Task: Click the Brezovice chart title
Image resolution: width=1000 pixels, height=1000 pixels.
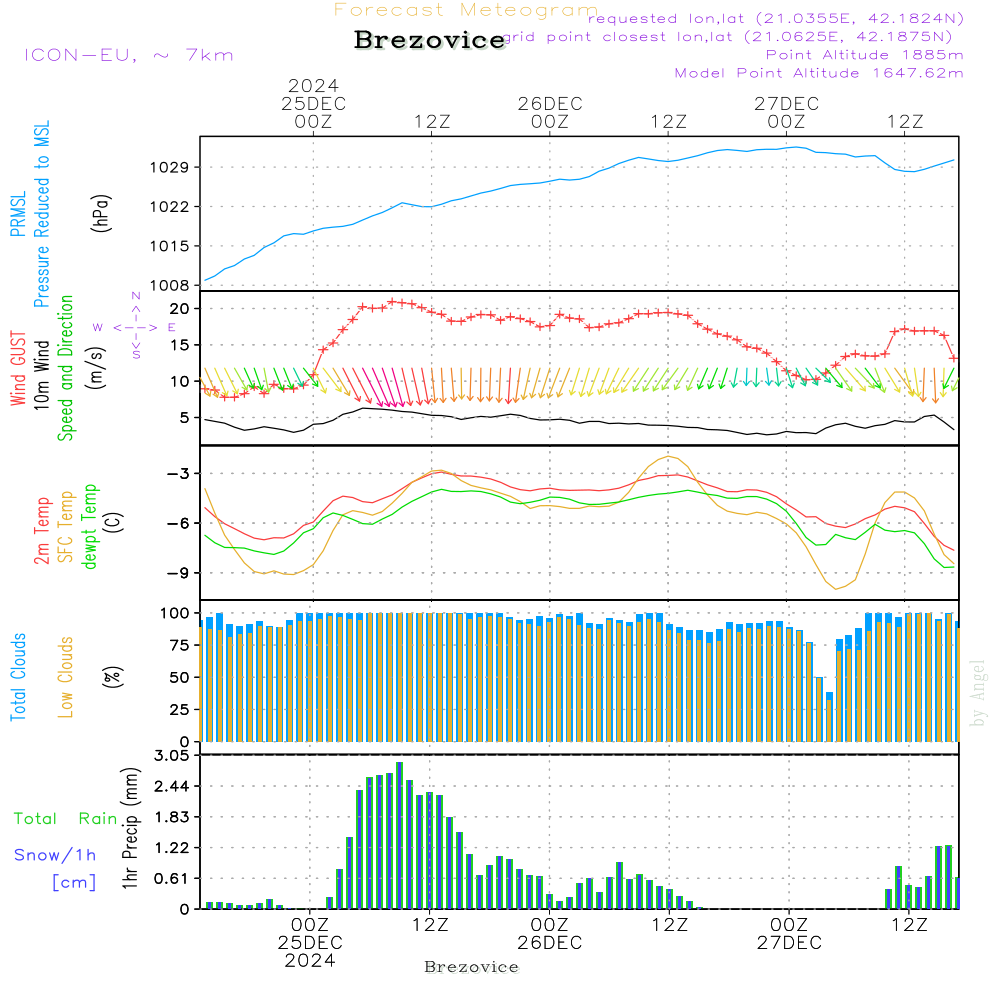Action: tap(430, 40)
